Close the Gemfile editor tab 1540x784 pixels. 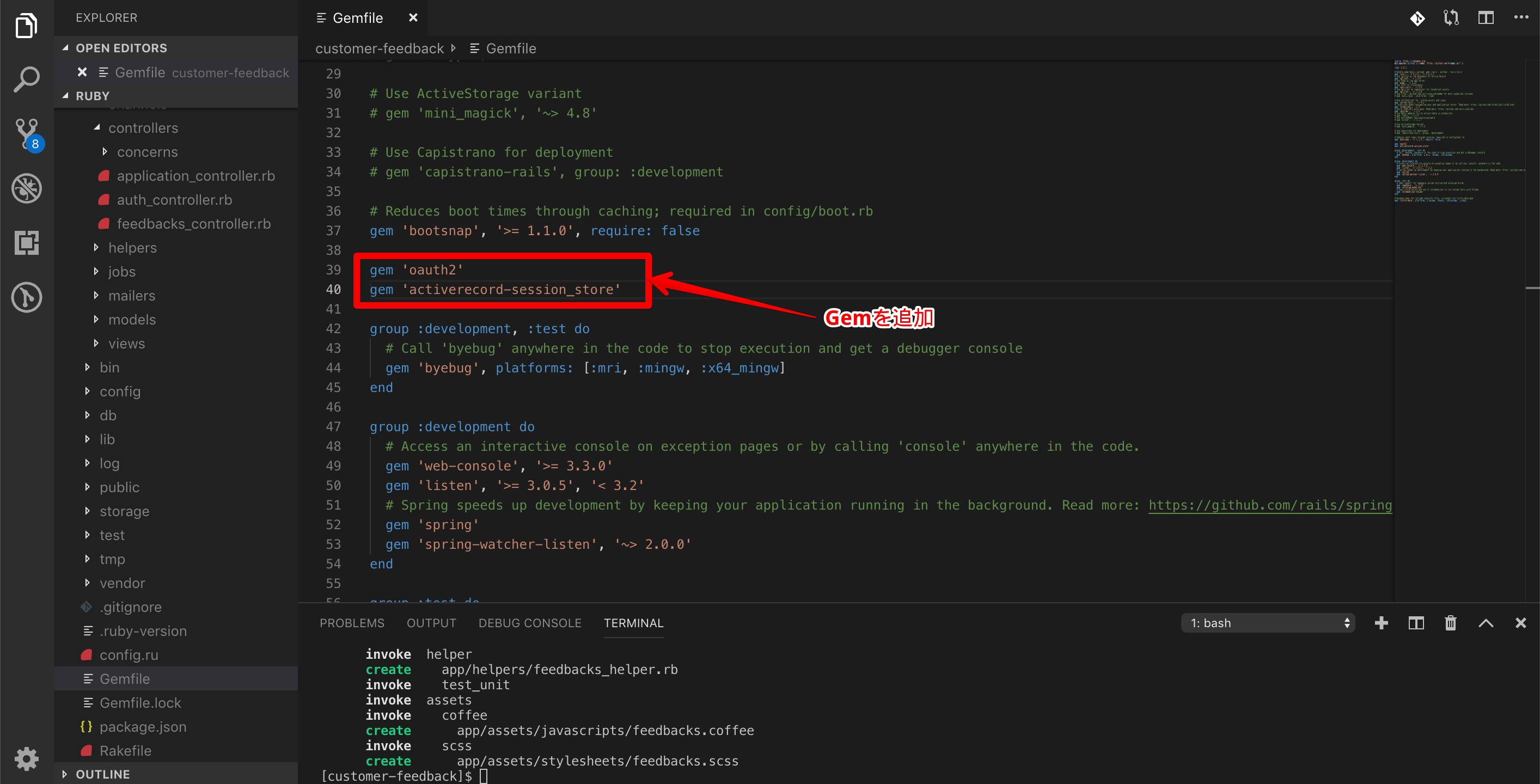[x=413, y=18]
